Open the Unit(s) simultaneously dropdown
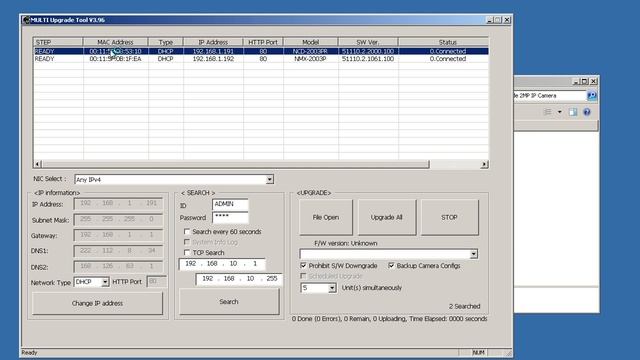640x360 pixels. (332, 288)
